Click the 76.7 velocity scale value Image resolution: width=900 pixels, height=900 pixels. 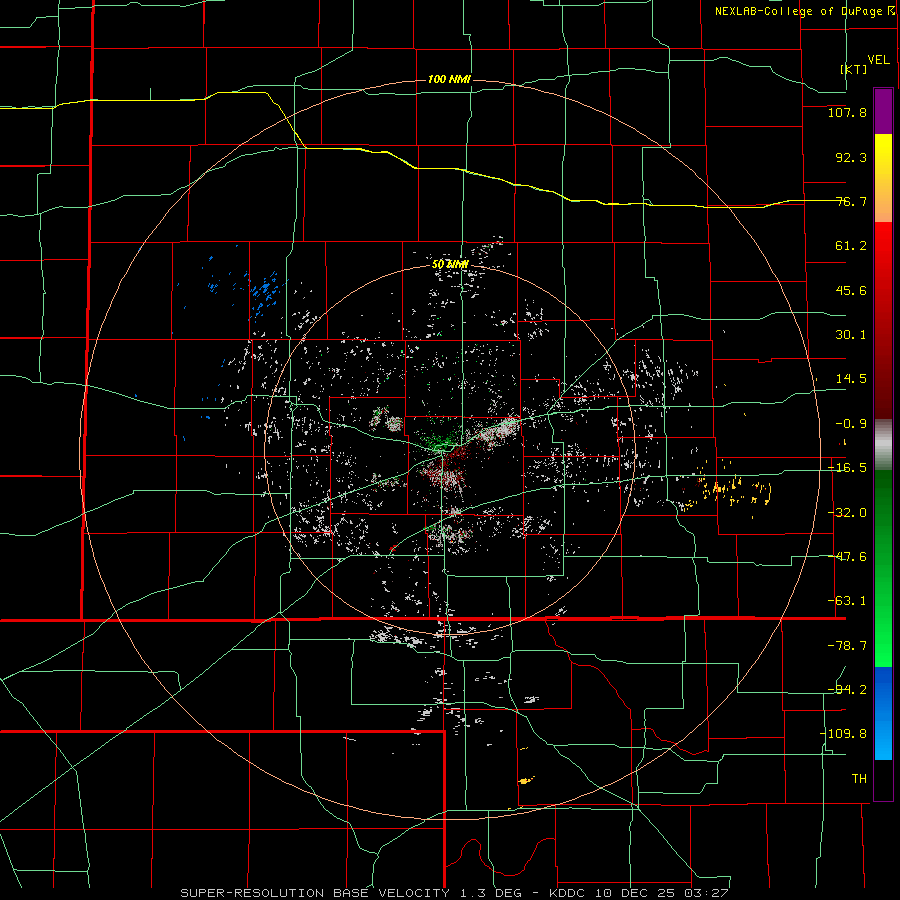pyautogui.click(x=851, y=201)
